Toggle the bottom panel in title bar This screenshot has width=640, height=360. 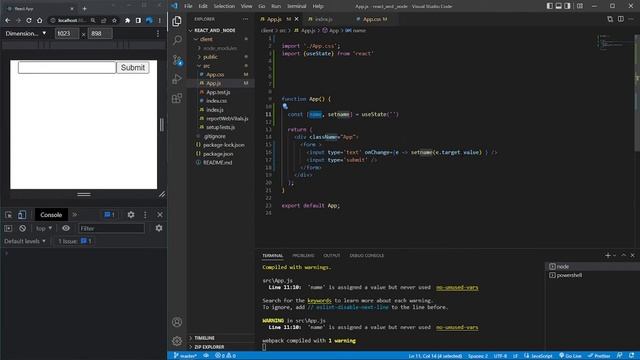pos(558,6)
